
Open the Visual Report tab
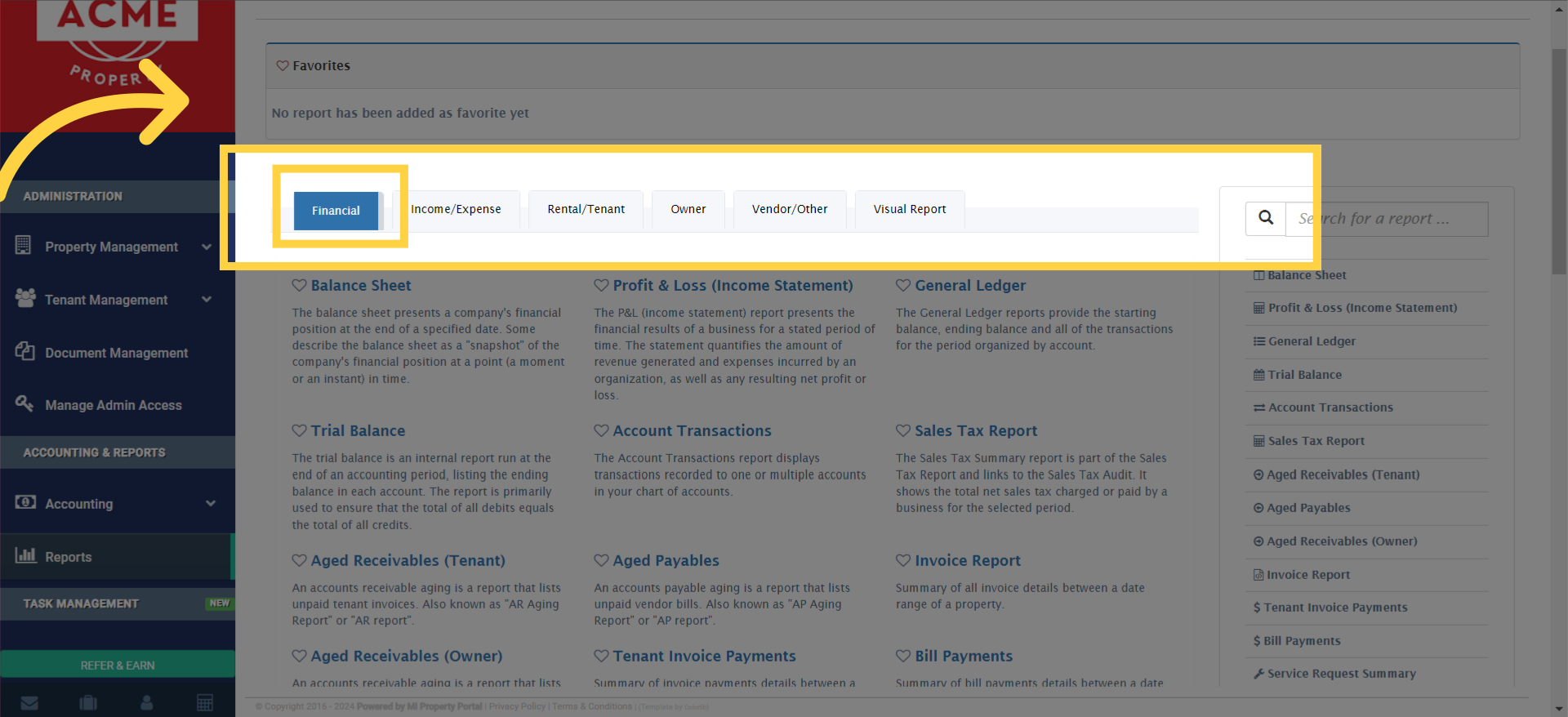click(910, 209)
